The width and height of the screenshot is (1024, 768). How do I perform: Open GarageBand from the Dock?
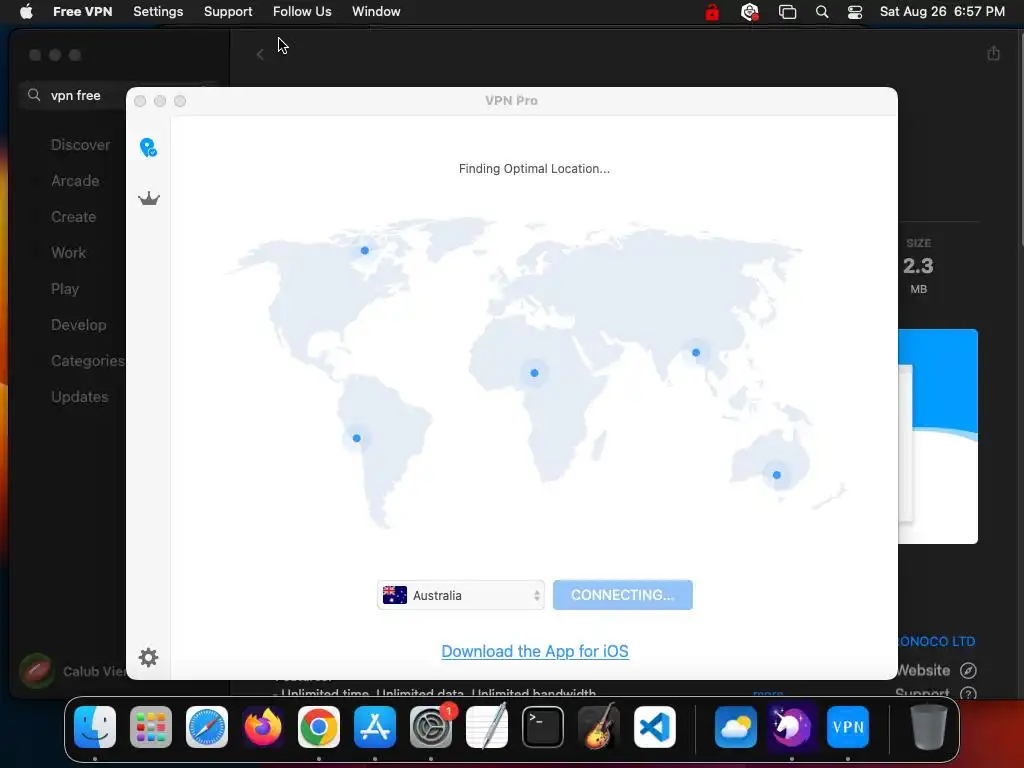599,727
